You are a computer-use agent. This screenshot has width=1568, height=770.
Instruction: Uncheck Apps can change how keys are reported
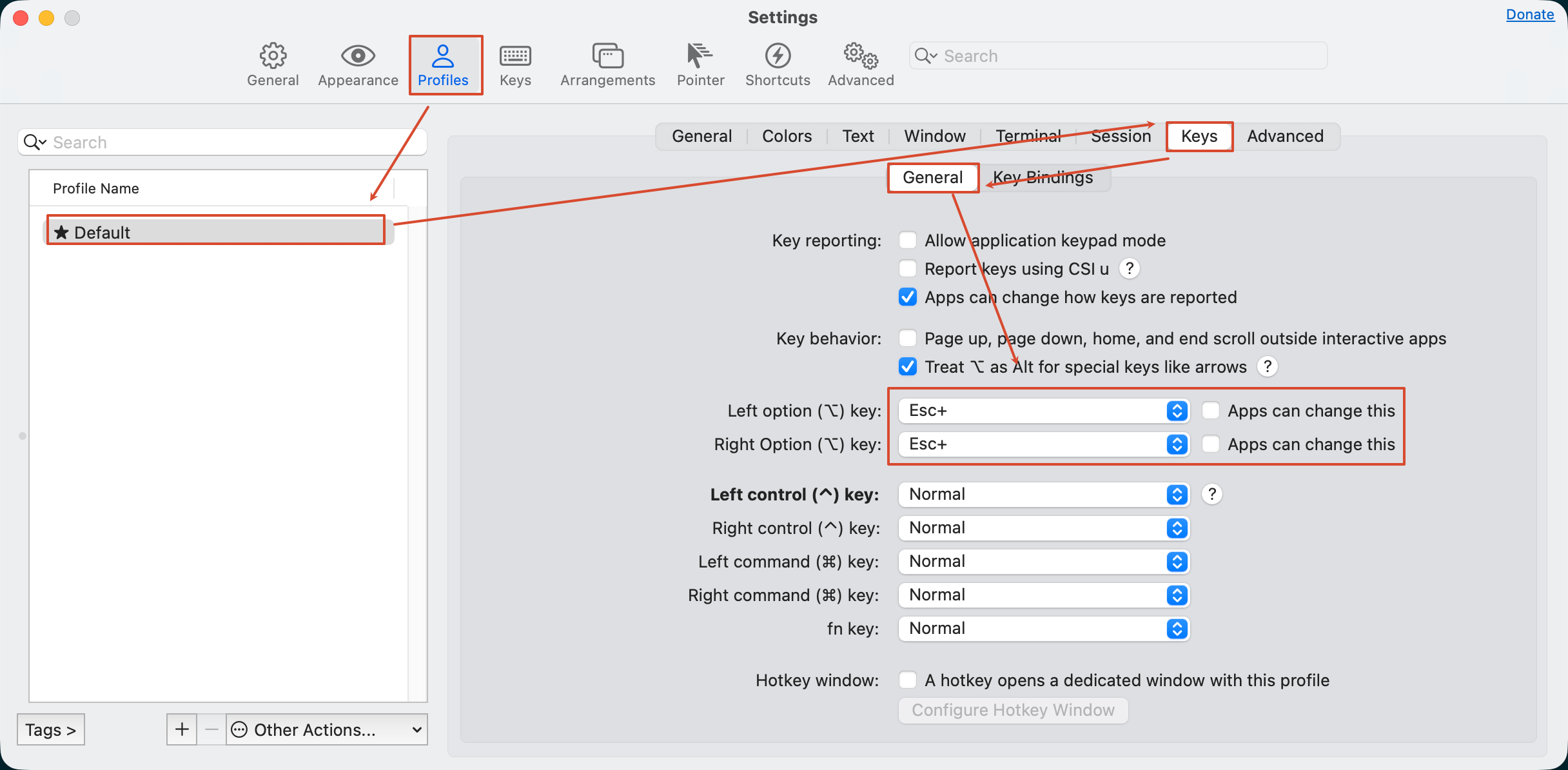point(908,297)
